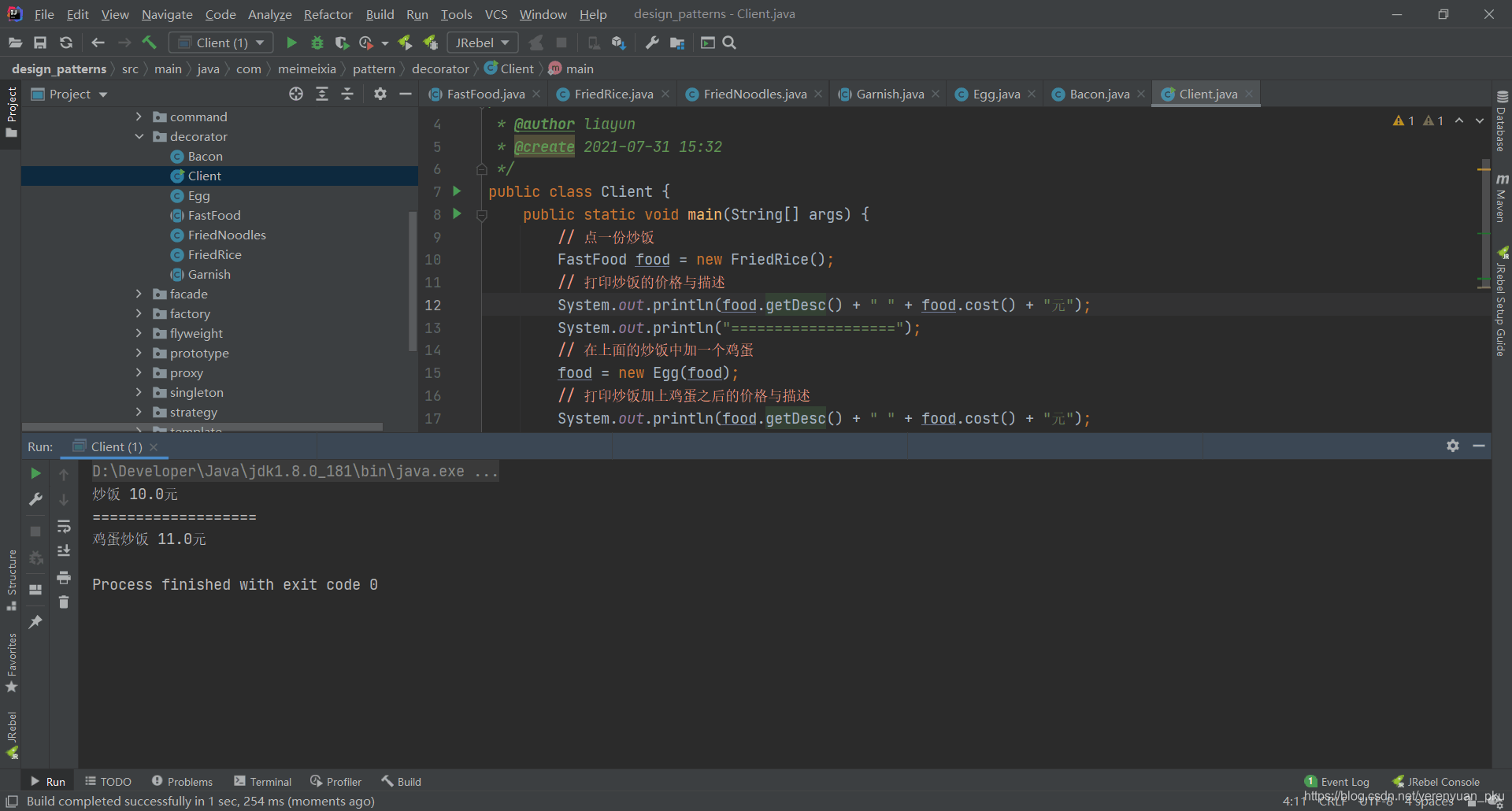Open the Refactor menu

pos(328,14)
